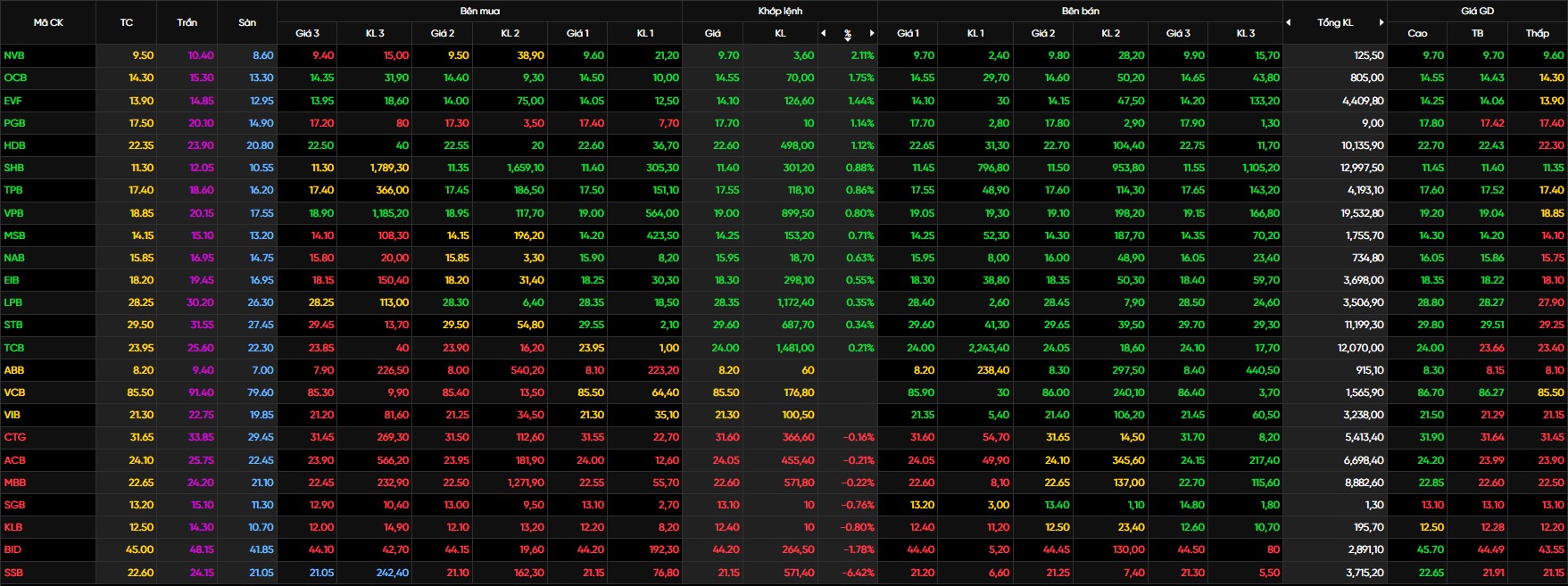
Task: Click the TC reference price column header
Action: click(127, 22)
